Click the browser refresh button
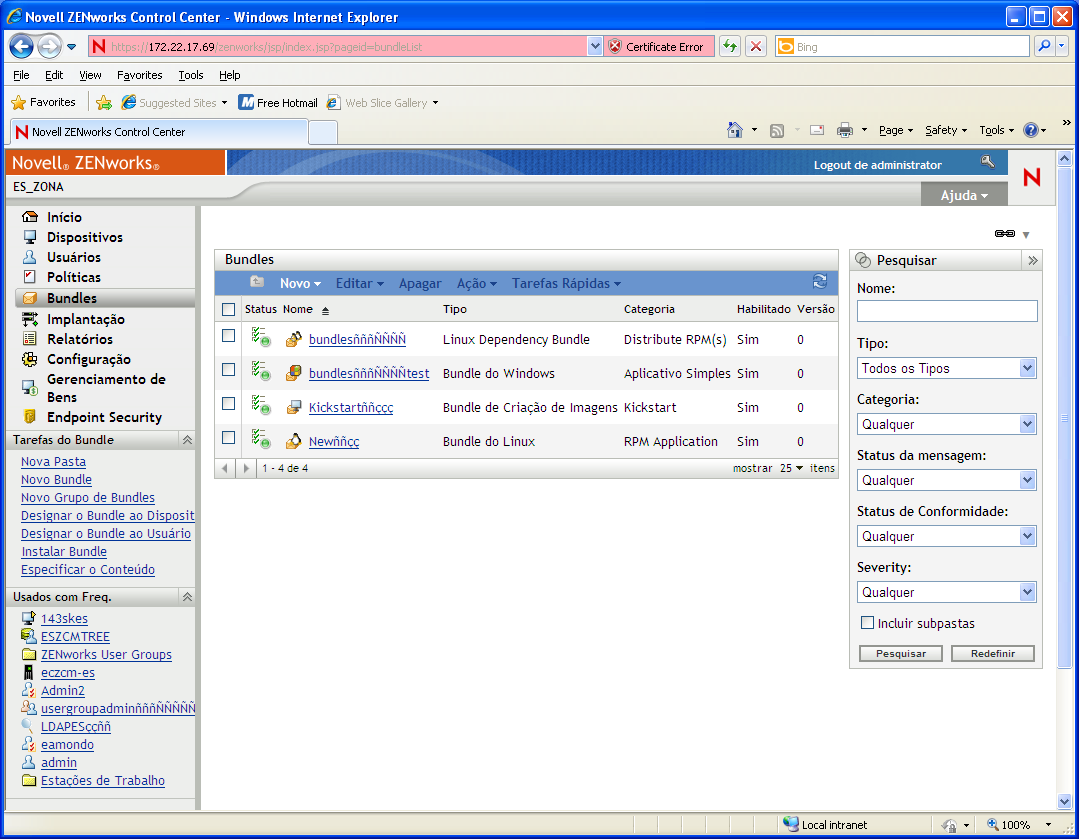 (729, 47)
